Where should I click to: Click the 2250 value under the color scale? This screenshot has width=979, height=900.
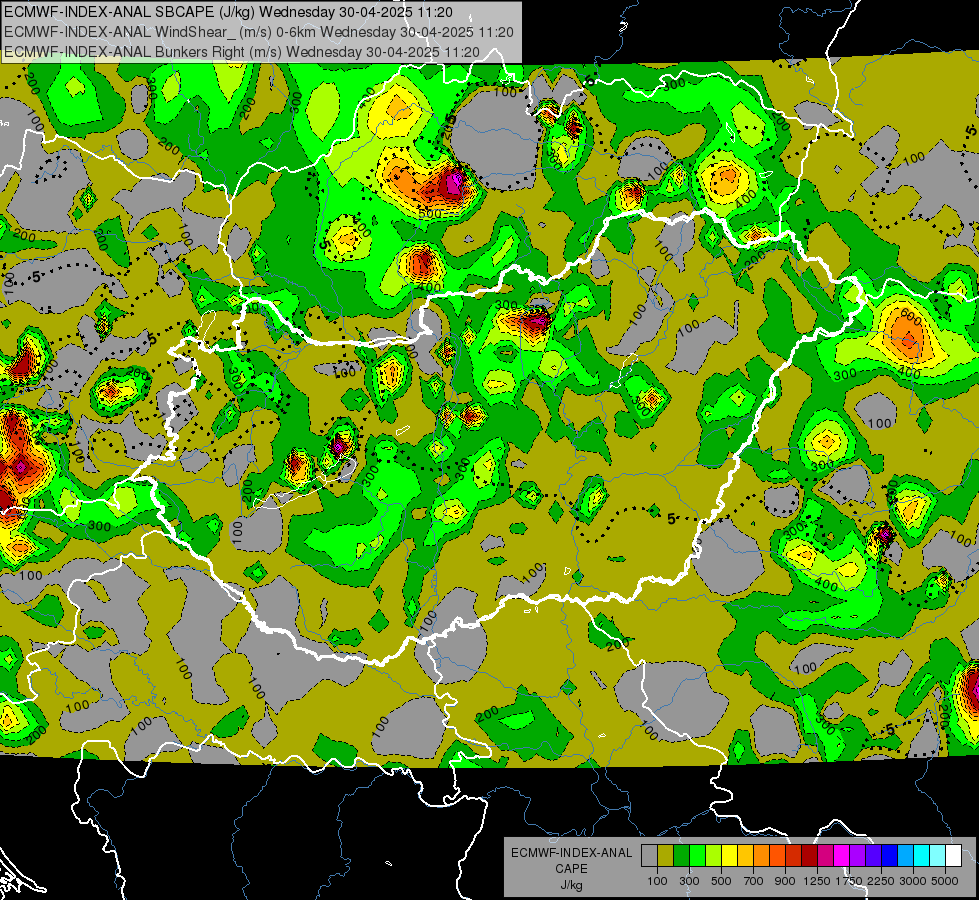pos(880,881)
